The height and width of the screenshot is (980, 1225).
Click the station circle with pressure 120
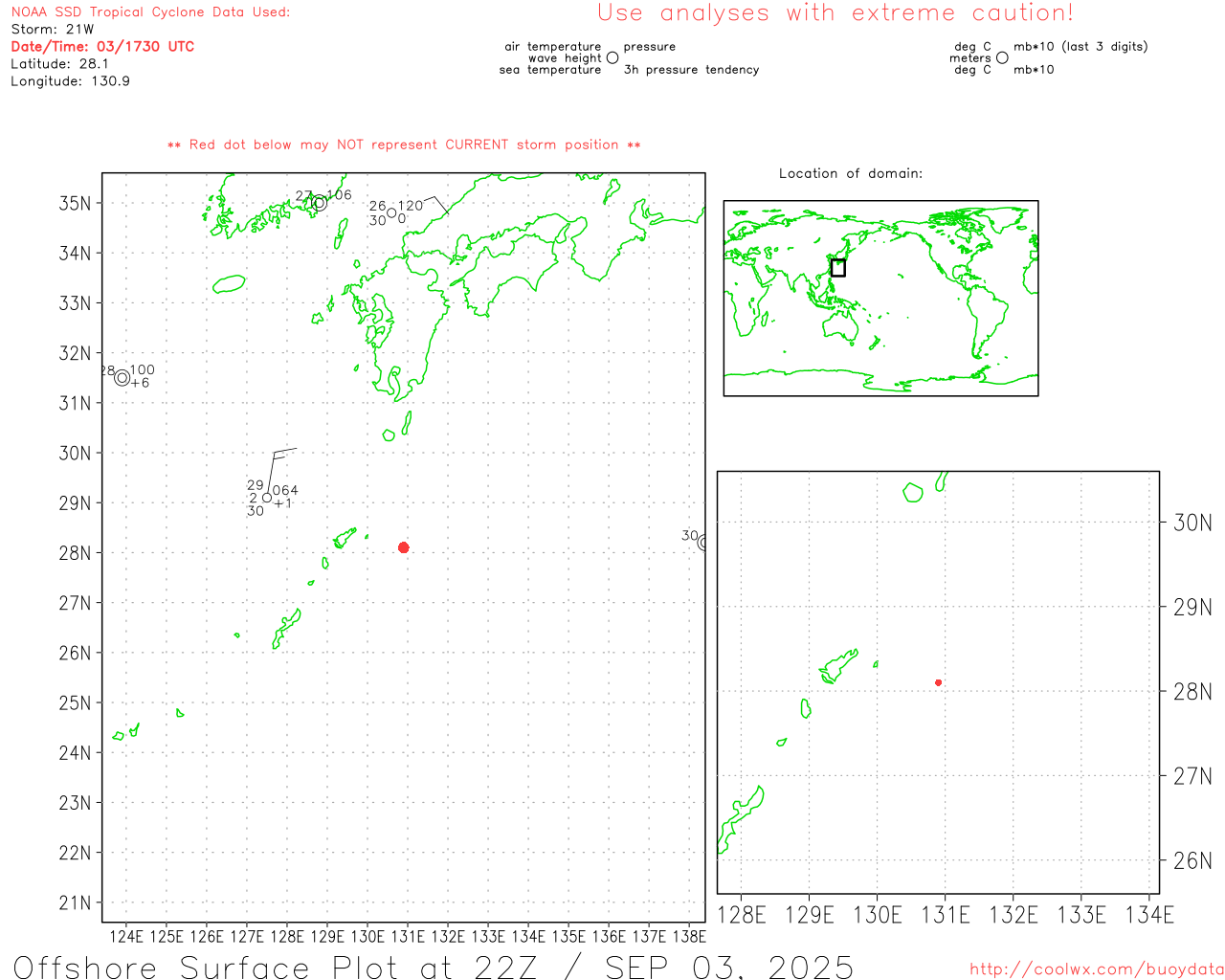(x=391, y=213)
